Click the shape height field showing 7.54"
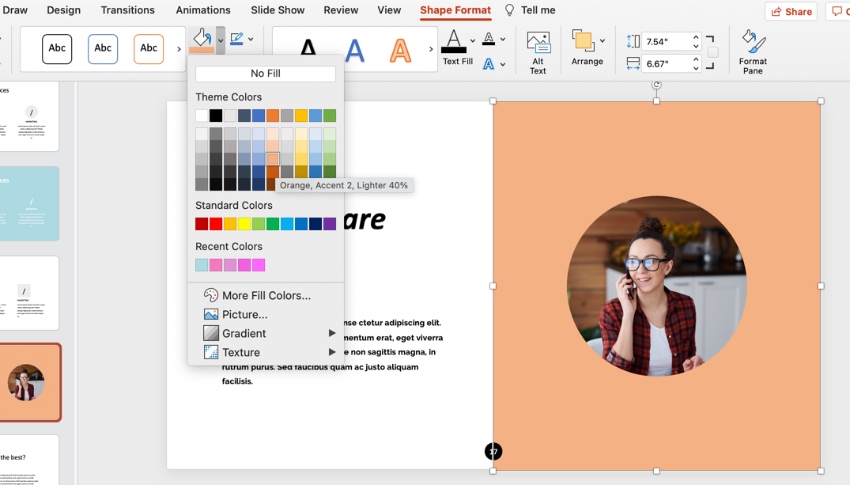This screenshot has width=850, height=485. 667,41
